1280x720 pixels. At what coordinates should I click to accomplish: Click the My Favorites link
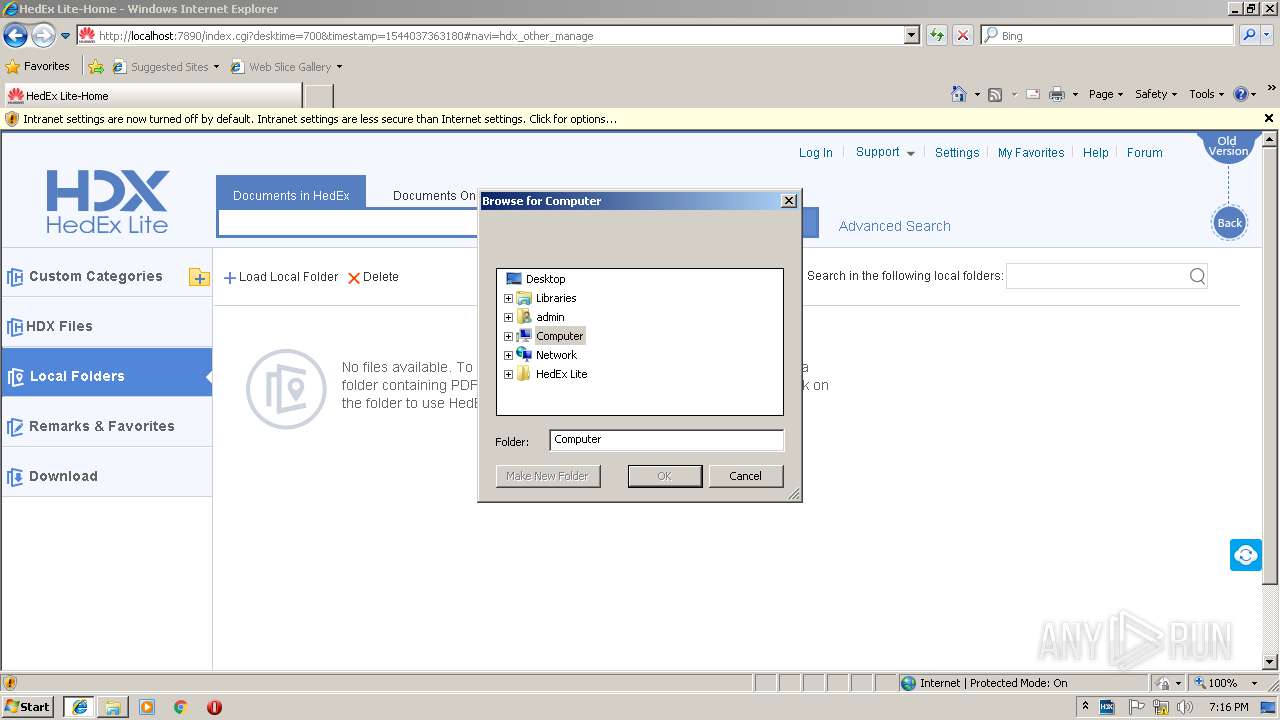pos(1031,153)
